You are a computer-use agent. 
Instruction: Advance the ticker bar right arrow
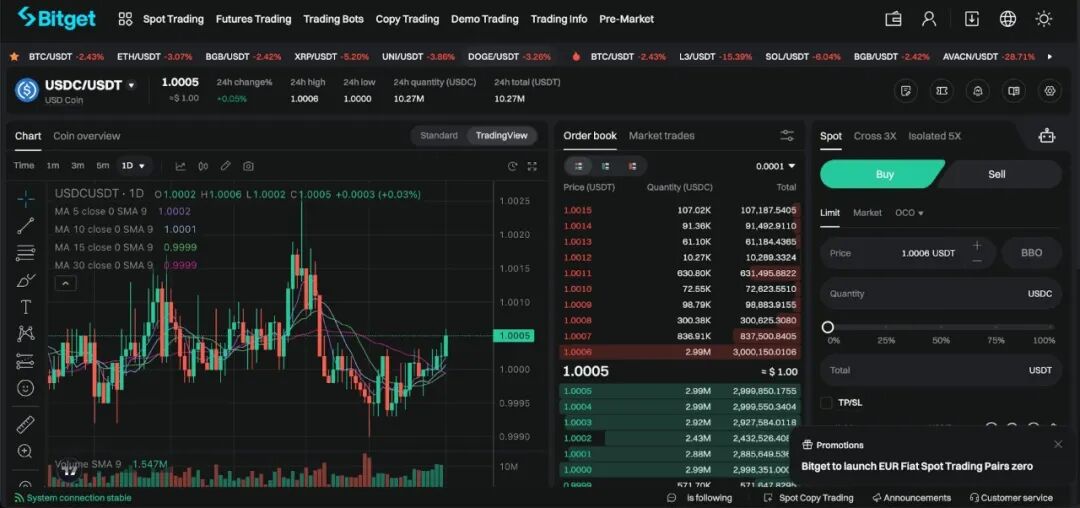(x=1050, y=56)
